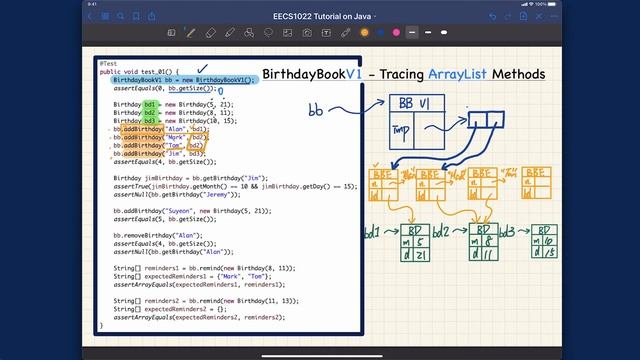This screenshot has width=640, height=360.
Task: Open the EECS1022 Tutorial on Java title dropdown
Action: 324,16
